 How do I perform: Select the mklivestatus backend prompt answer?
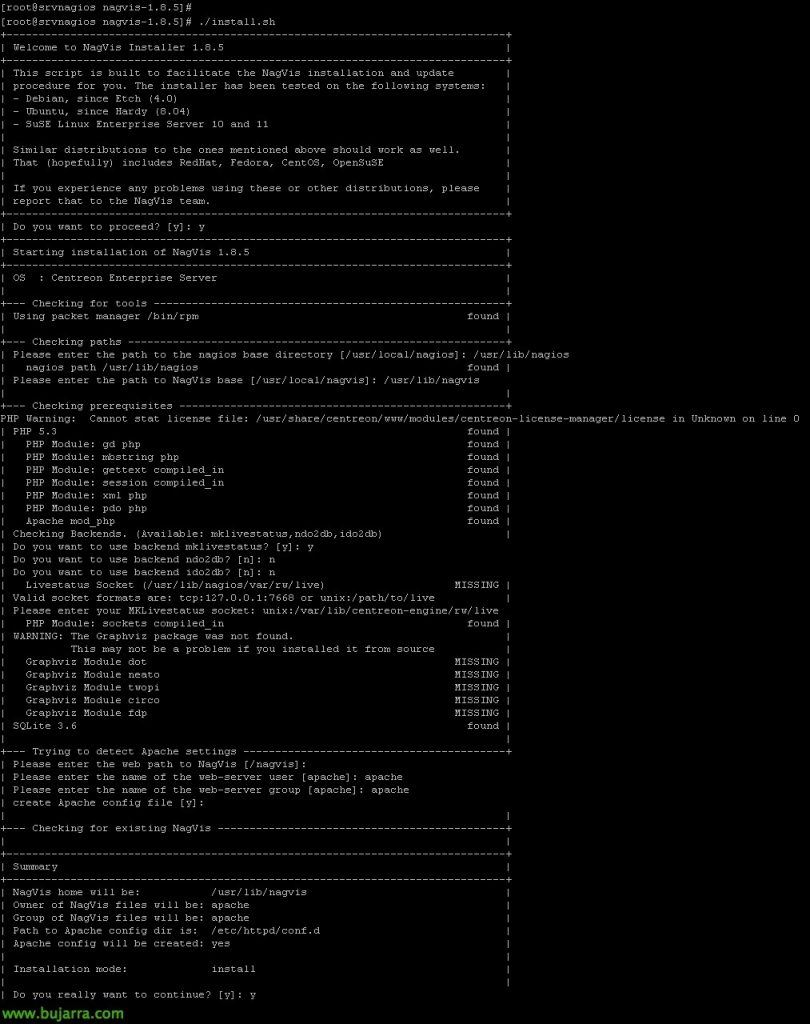[310, 547]
